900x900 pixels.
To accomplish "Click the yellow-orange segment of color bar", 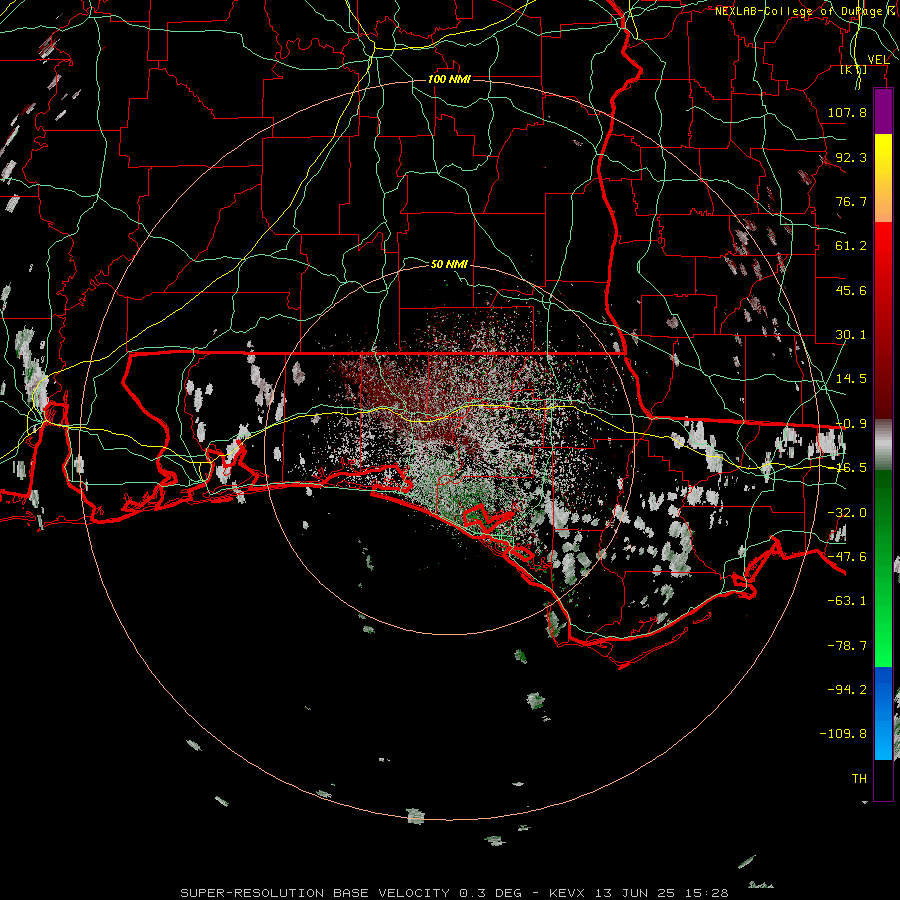I will point(883,178).
